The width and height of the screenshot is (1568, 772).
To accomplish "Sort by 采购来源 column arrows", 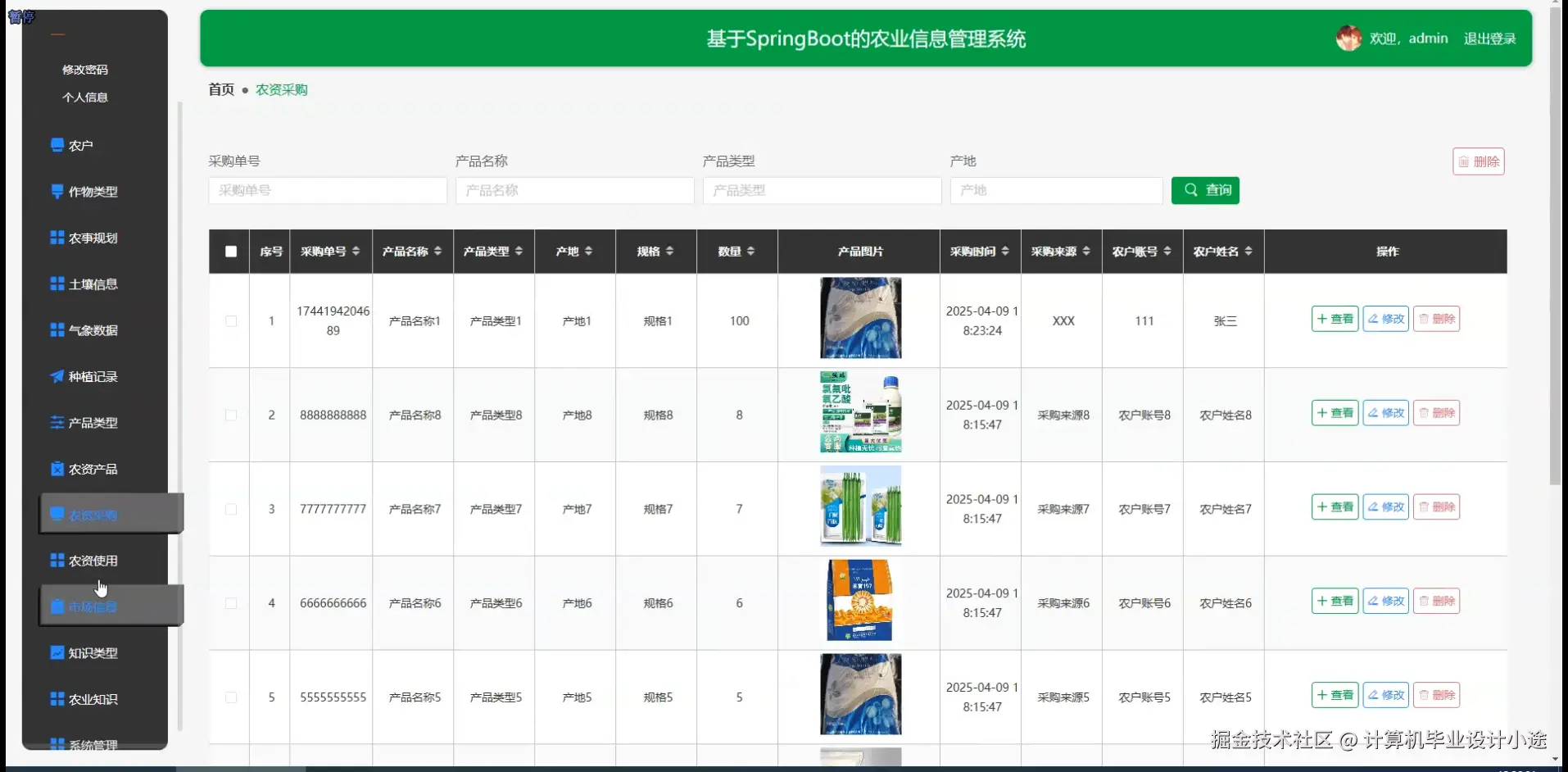I will click(x=1086, y=251).
